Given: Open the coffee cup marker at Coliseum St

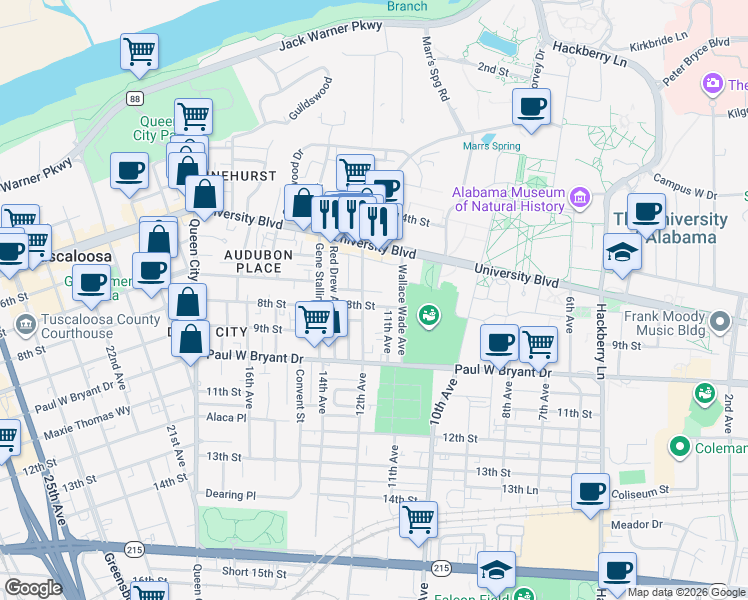Looking at the screenshot, I should coord(591,491).
